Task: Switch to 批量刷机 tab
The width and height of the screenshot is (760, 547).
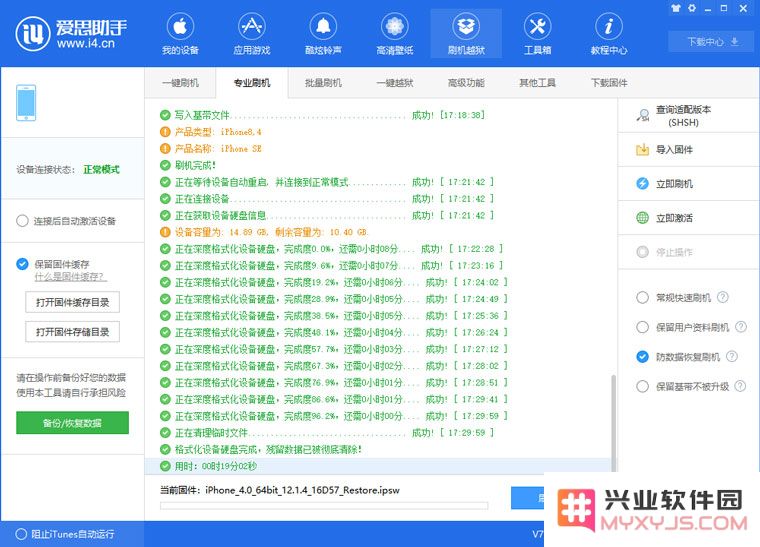Action: [323, 83]
